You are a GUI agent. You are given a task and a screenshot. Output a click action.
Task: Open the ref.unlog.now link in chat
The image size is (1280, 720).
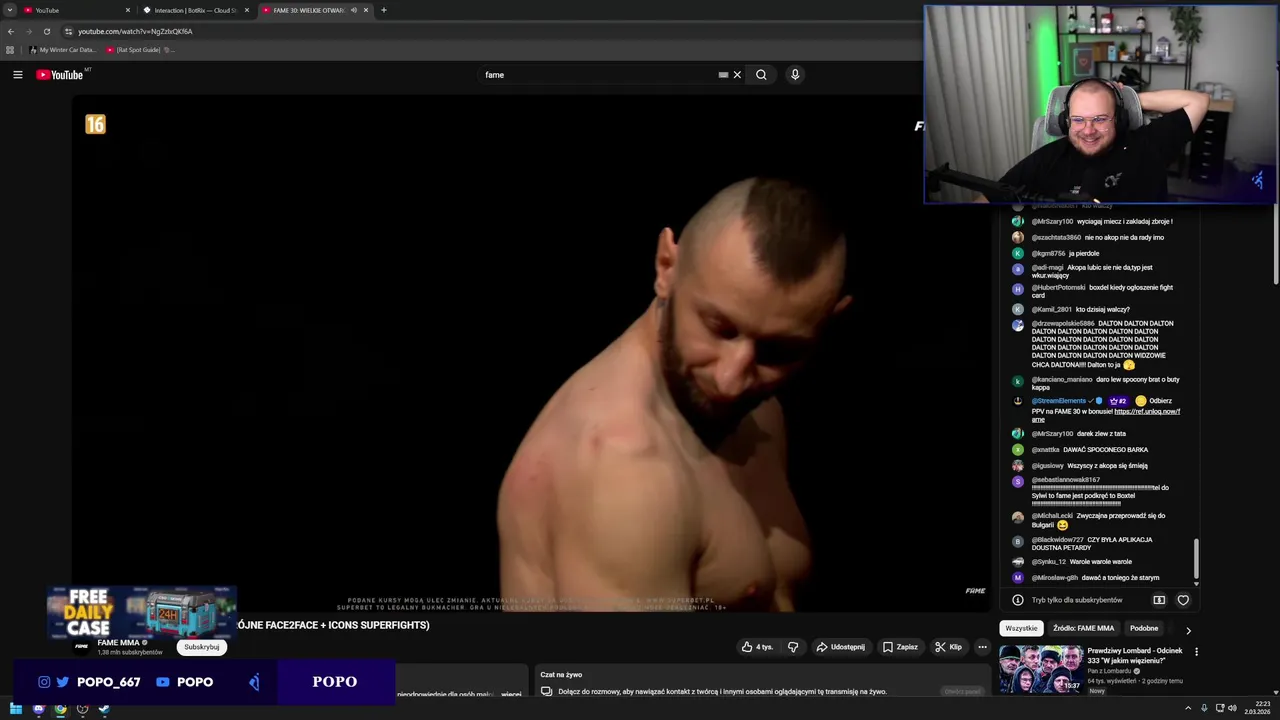coord(1147,411)
